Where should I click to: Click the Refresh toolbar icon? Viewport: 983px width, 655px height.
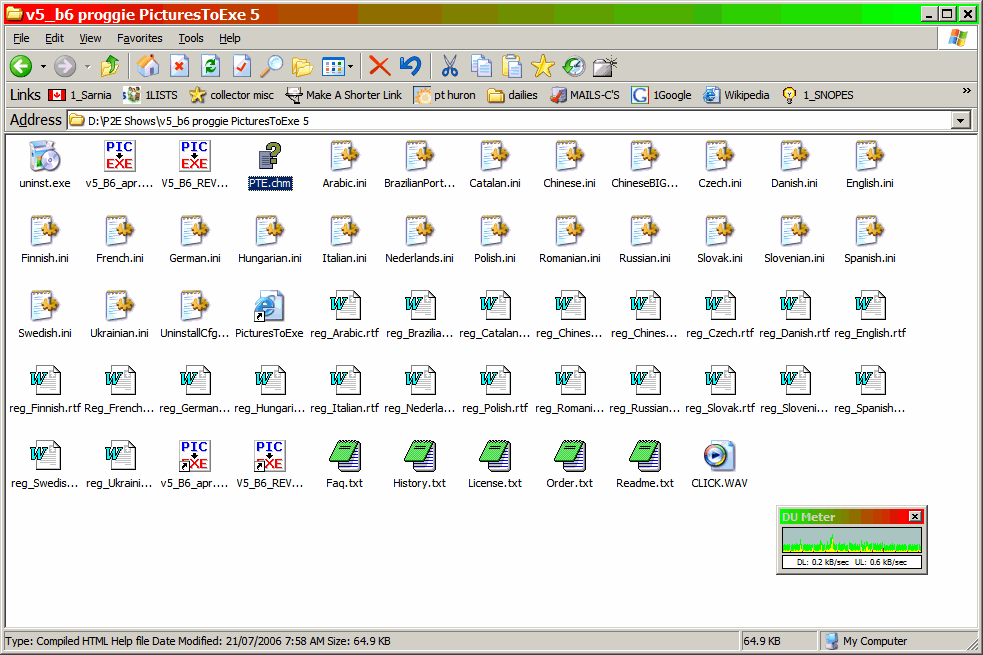tap(211, 66)
